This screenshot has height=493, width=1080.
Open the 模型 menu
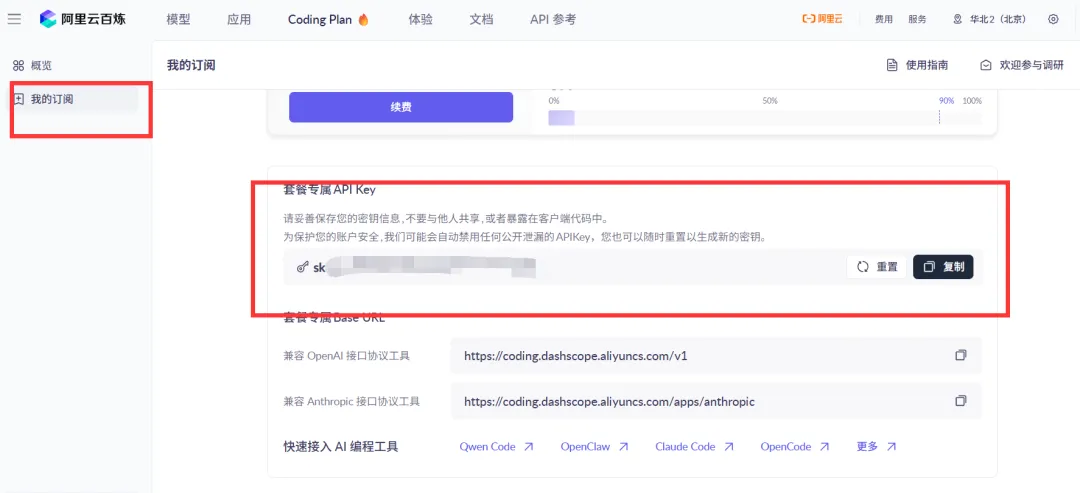point(178,19)
